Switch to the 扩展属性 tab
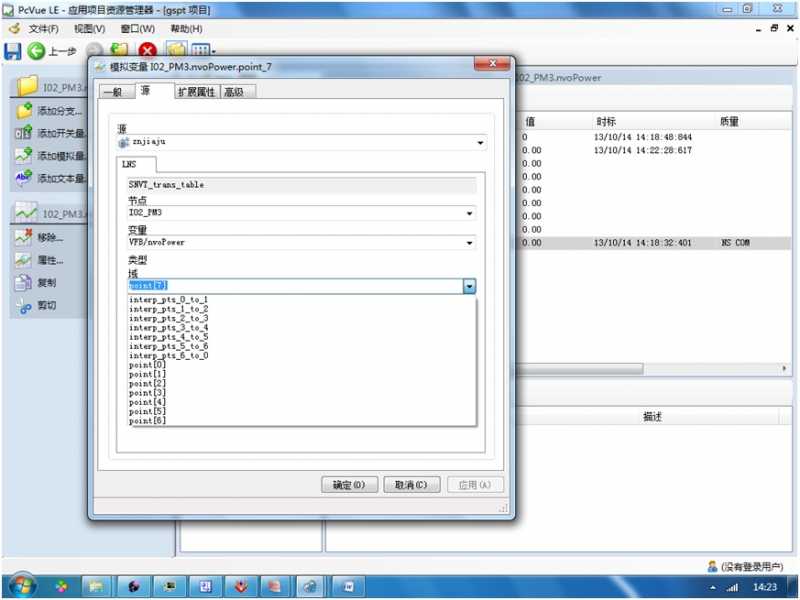The image size is (800, 600). click(196, 92)
